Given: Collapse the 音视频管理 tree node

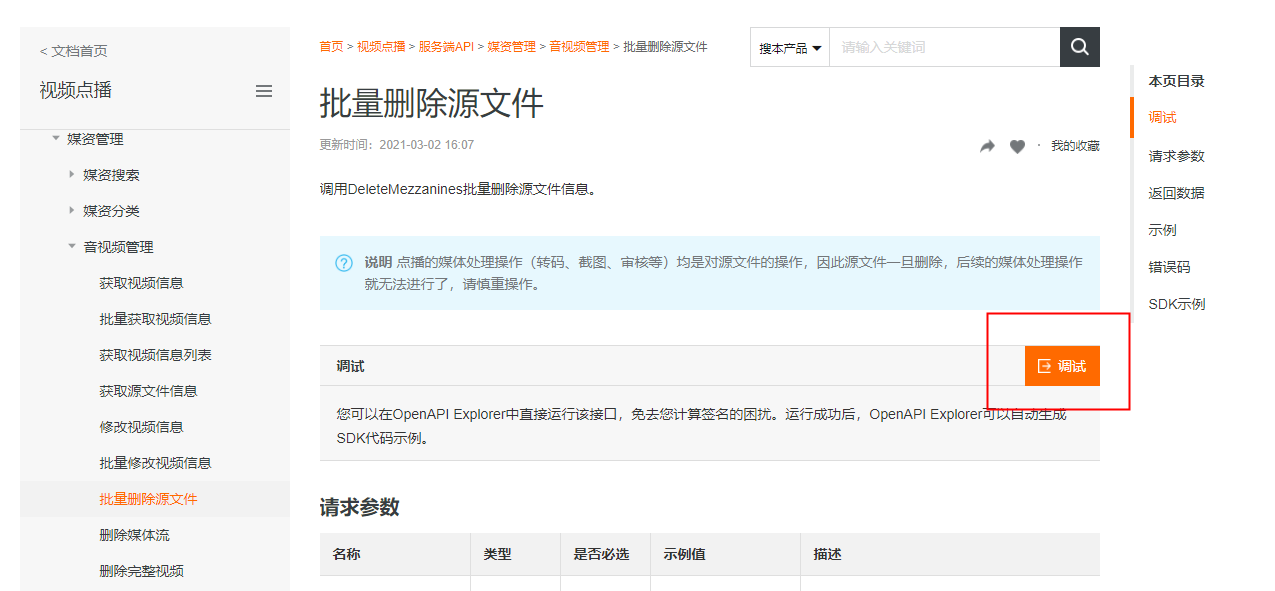Looking at the screenshot, I should 72,246.
